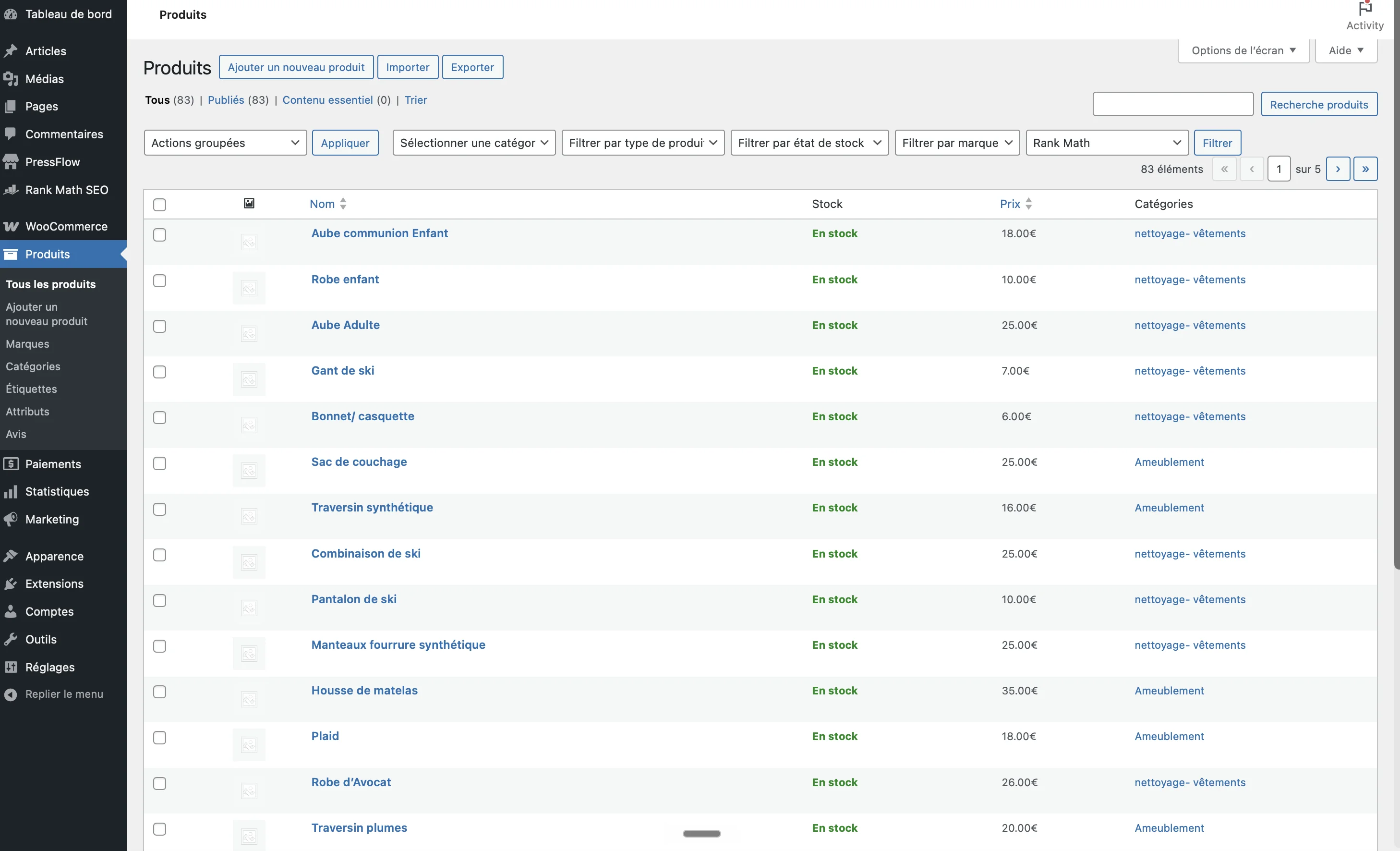Click the product search input field
The width and height of the screenshot is (1400, 851).
pyautogui.click(x=1173, y=104)
